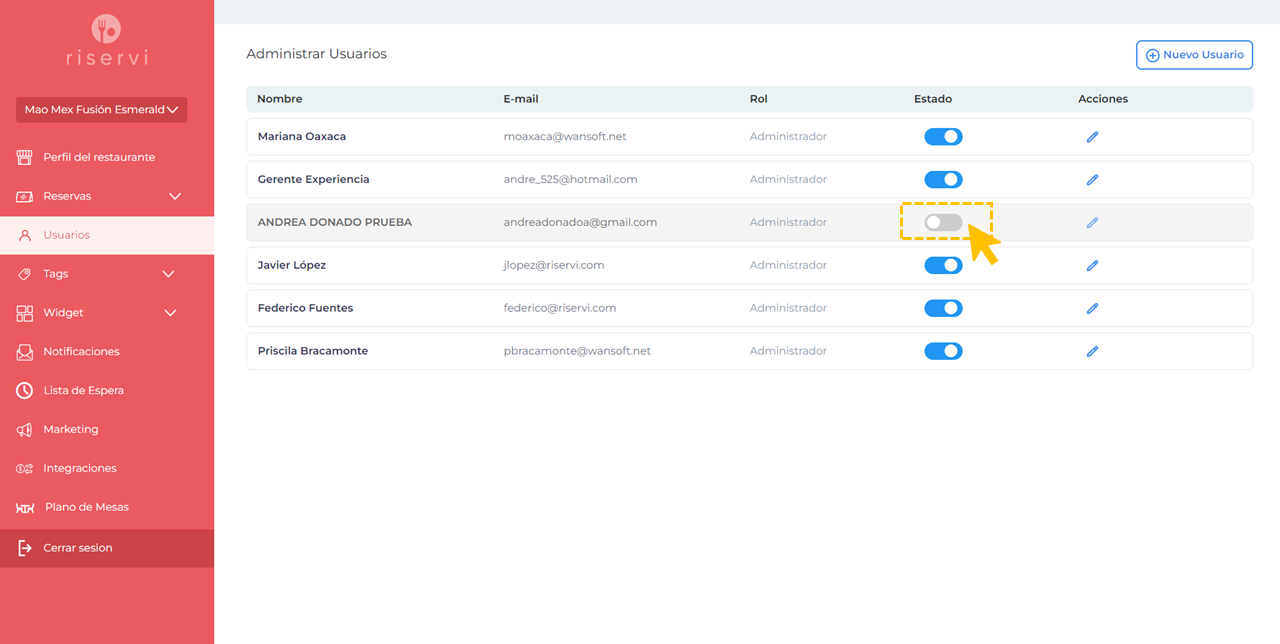Click the Nombre column header
Screen dimensions: 1280x644
click(x=280, y=99)
